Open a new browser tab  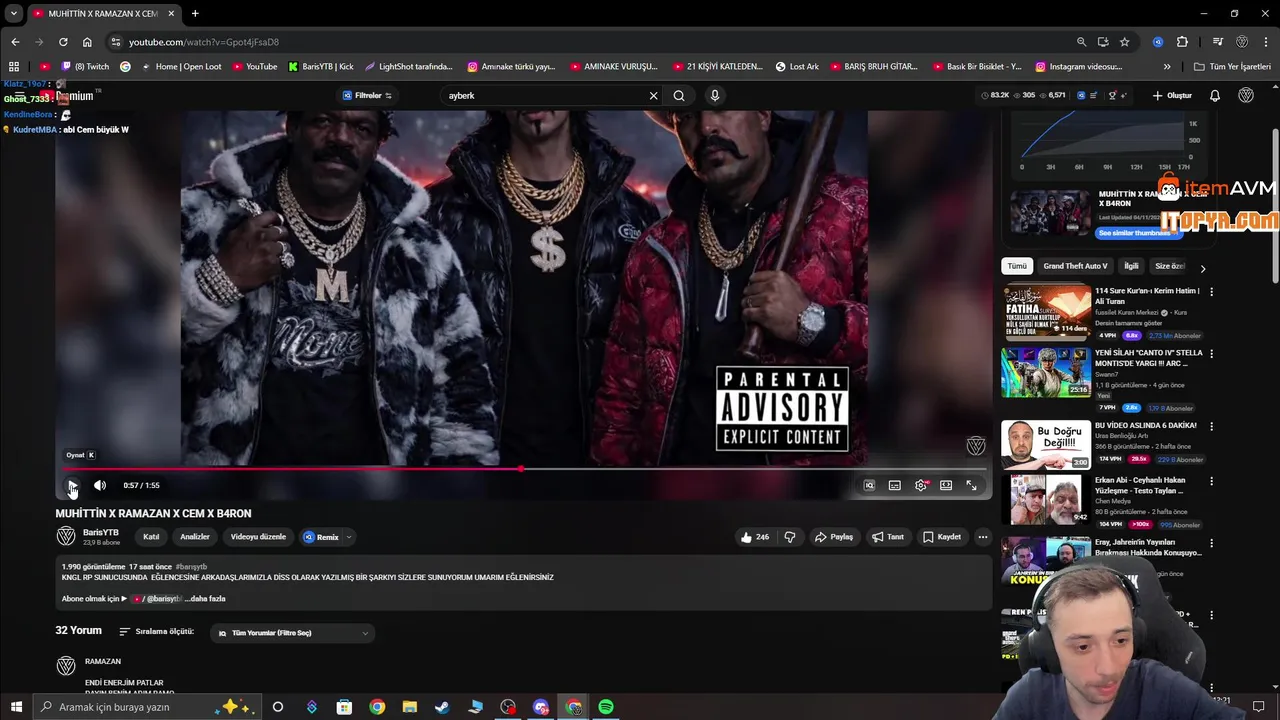pos(195,14)
